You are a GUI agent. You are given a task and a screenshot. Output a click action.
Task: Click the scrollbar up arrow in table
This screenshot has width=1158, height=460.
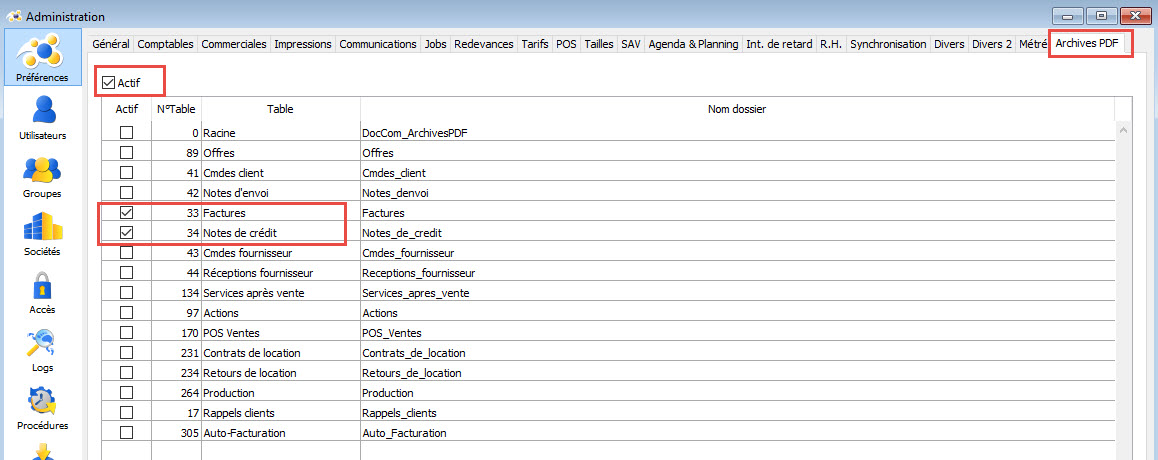(1123, 131)
